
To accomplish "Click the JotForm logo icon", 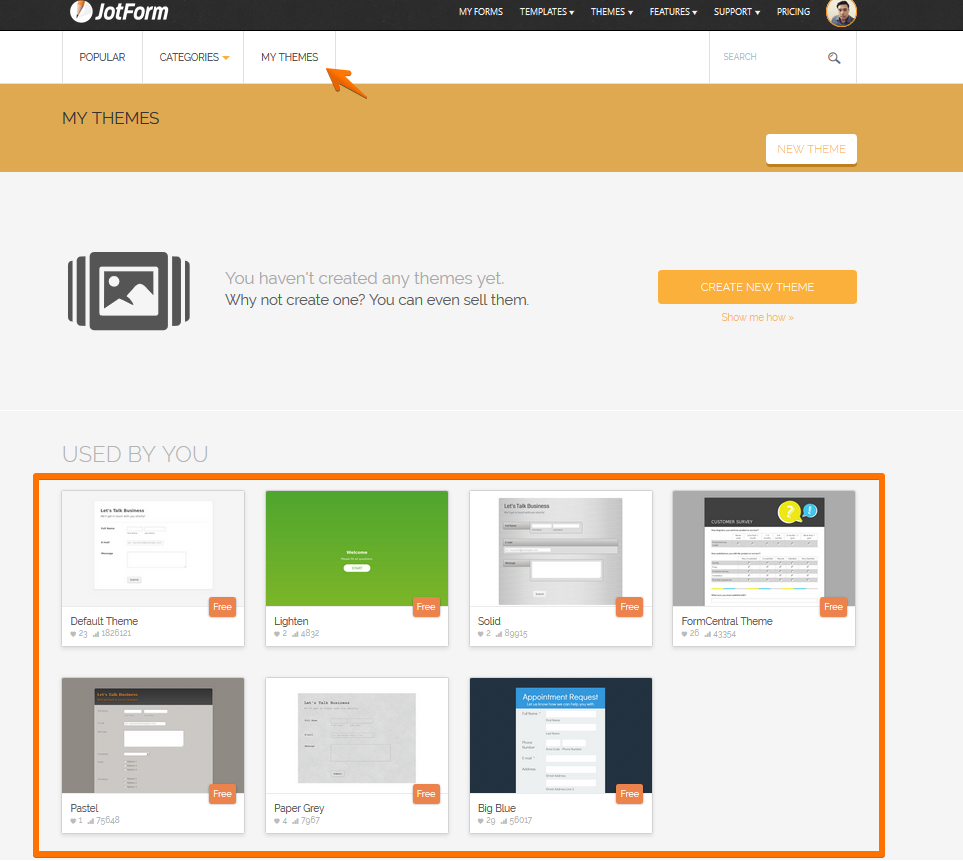I will coord(81,12).
